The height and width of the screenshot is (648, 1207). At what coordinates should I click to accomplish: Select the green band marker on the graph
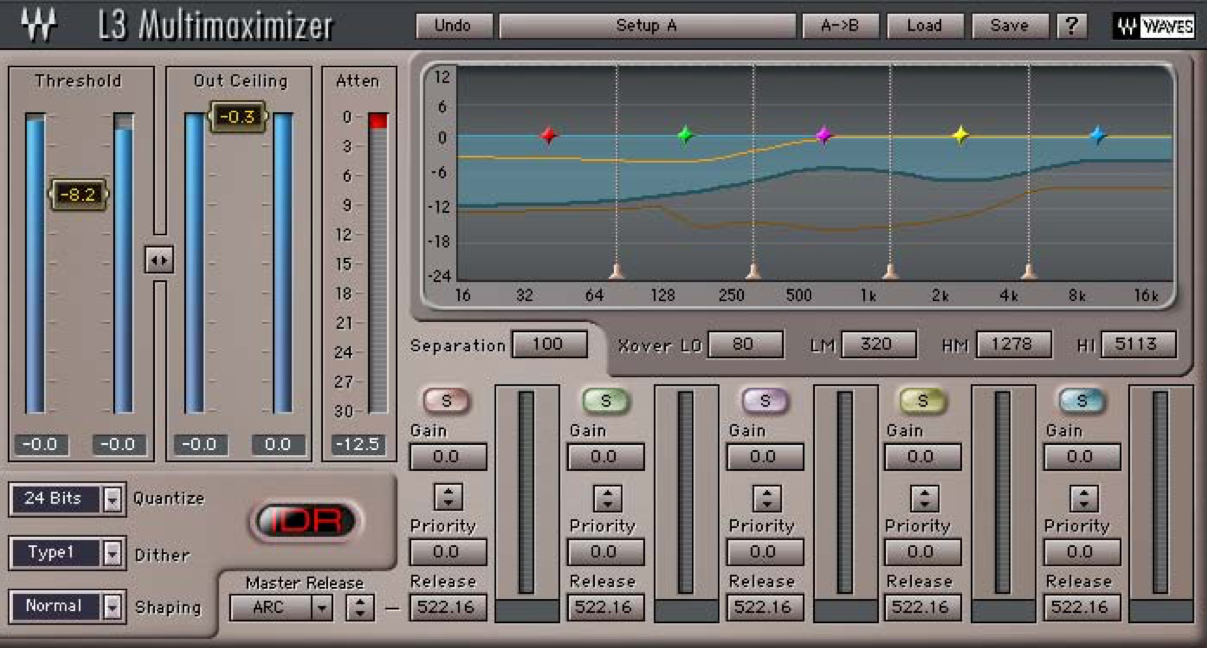[x=684, y=133]
